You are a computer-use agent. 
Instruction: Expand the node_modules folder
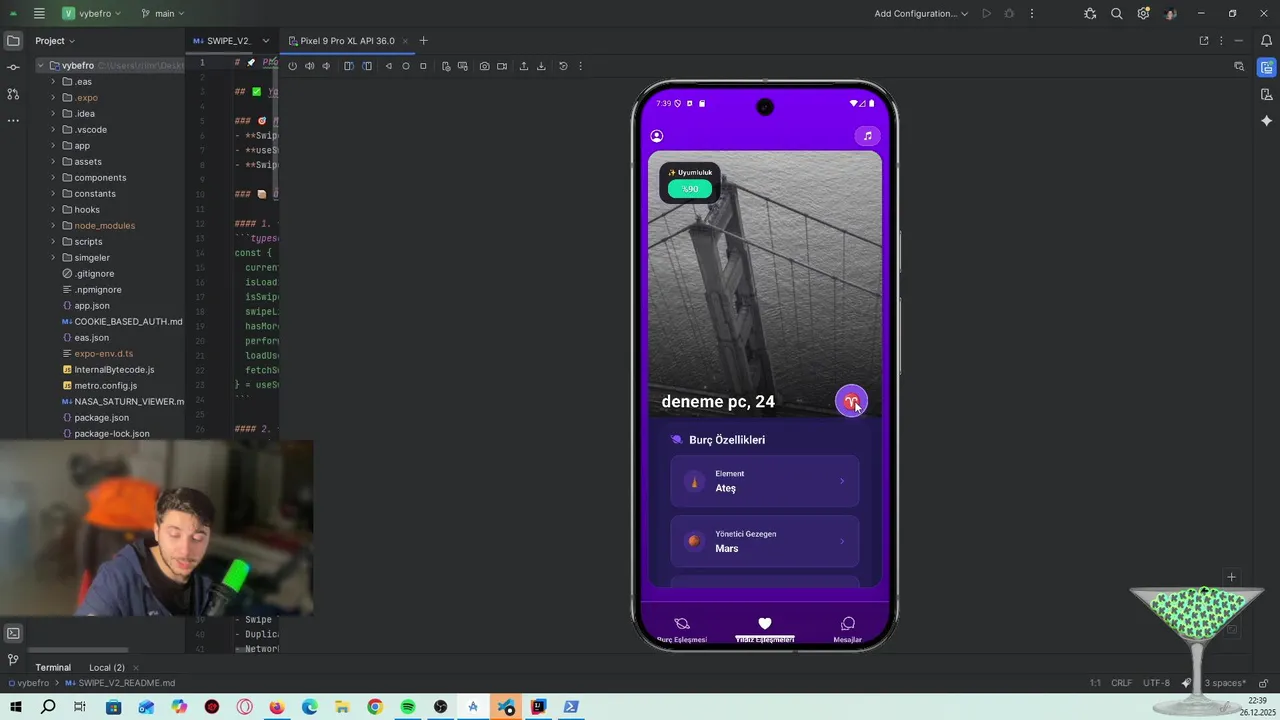point(53,226)
